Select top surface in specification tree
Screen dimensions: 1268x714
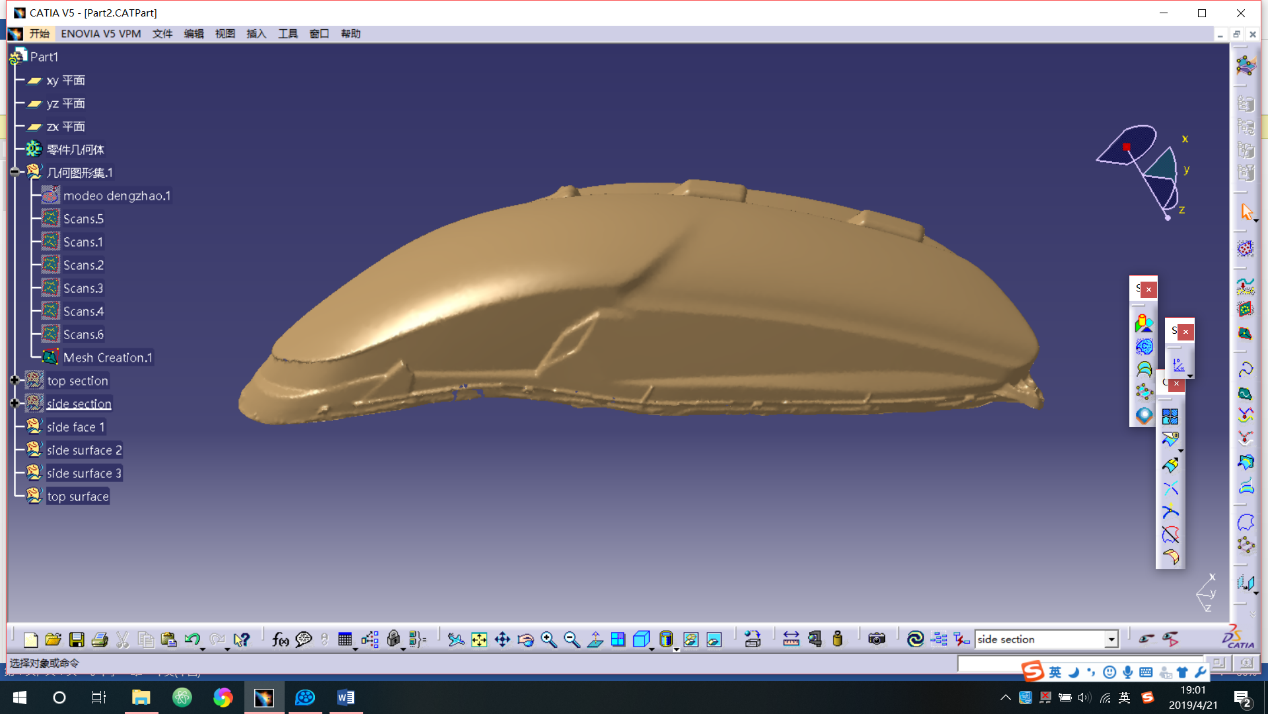(77, 496)
